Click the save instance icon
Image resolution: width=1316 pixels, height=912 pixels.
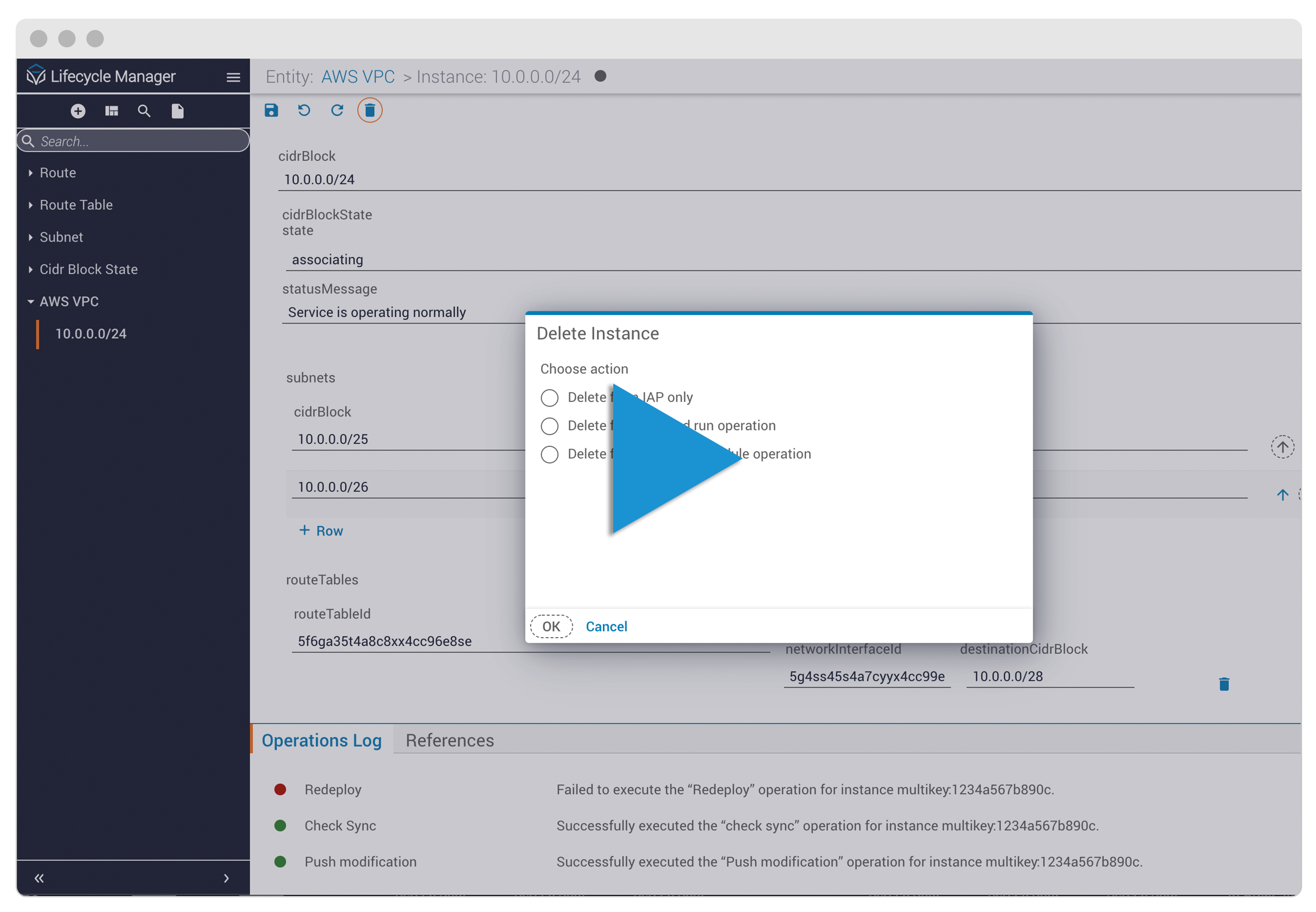click(271, 110)
